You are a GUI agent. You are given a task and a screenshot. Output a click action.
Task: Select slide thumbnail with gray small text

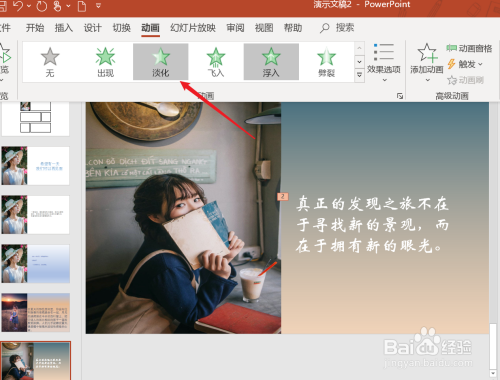pyautogui.click(x=36, y=215)
